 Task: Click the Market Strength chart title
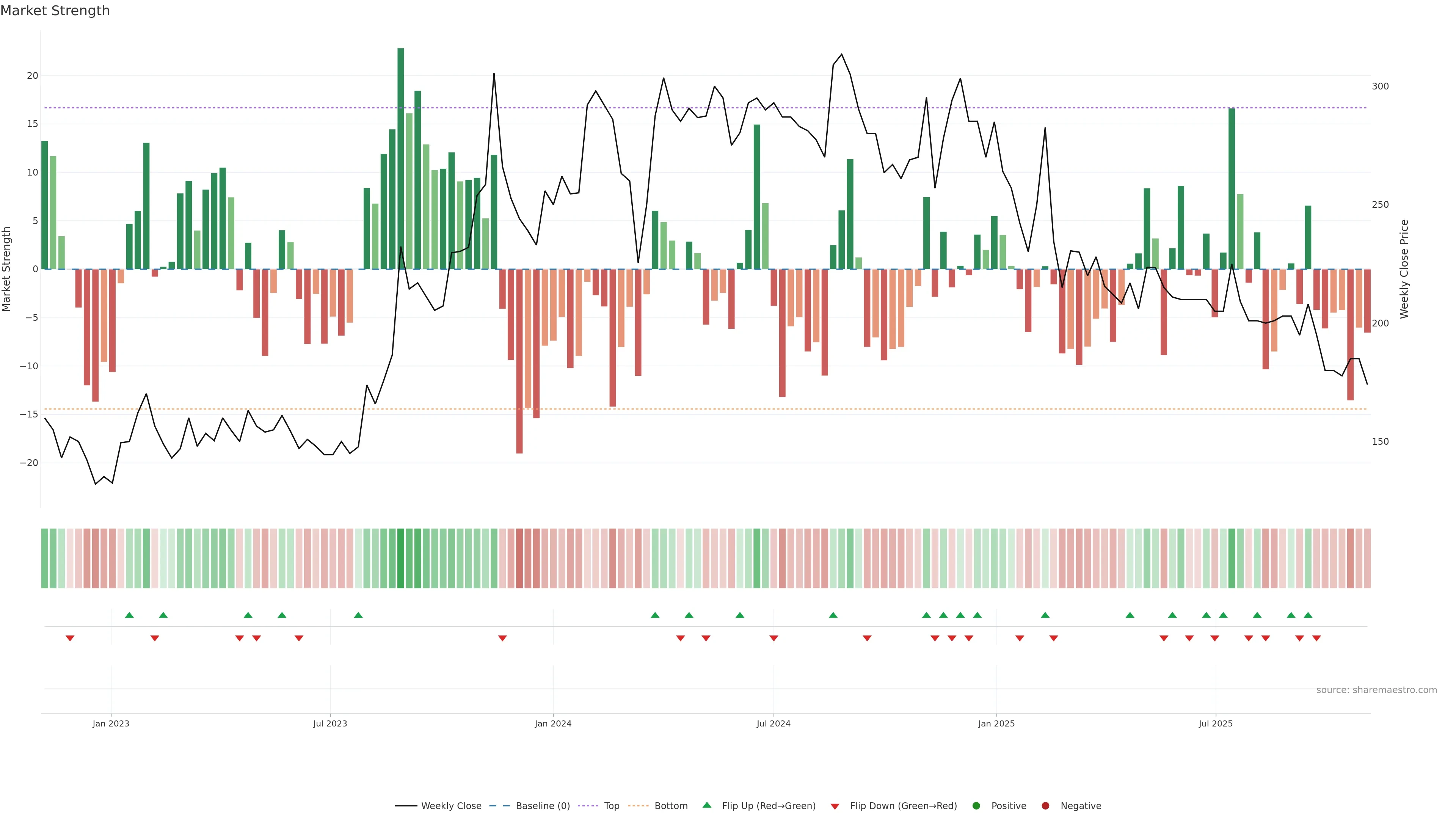pyautogui.click(x=55, y=11)
